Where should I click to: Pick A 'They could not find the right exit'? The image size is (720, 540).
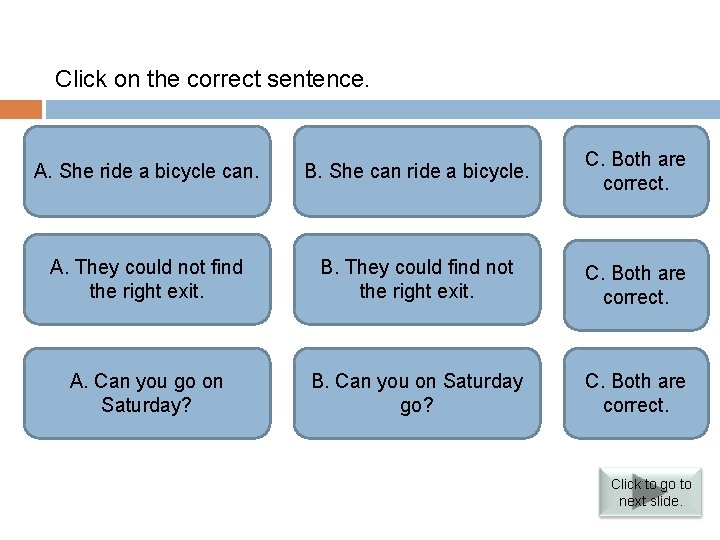tap(147, 279)
